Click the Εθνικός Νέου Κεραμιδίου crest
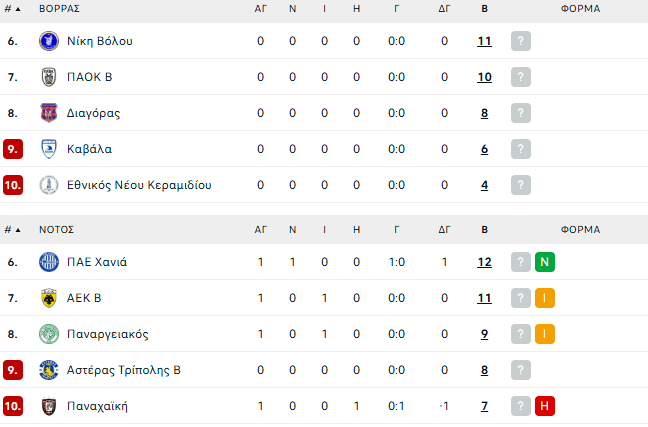 point(48,185)
